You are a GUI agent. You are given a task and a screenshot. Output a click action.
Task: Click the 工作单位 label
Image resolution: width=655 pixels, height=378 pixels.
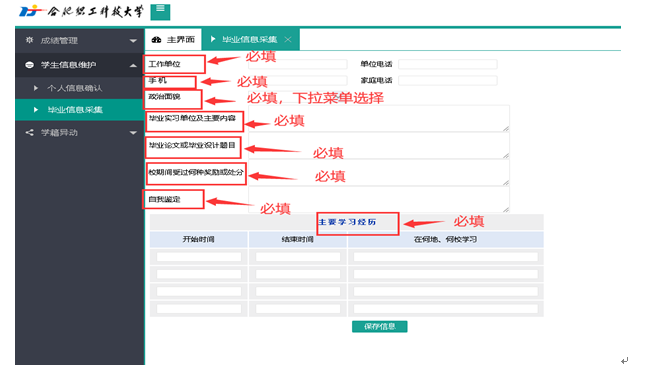(x=165, y=64)
